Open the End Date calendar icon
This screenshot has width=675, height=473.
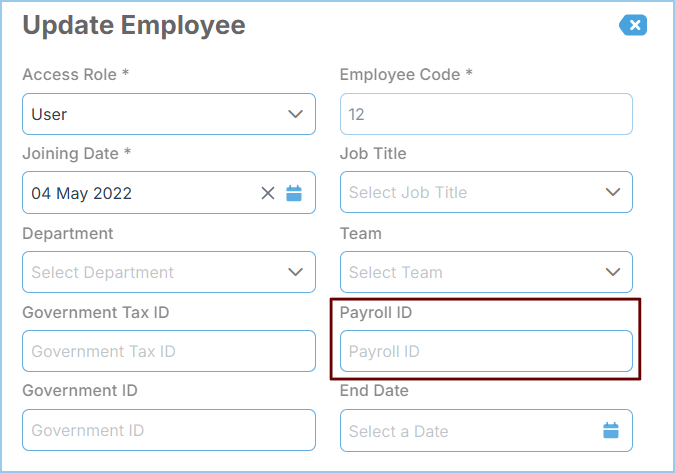point(611,430)
